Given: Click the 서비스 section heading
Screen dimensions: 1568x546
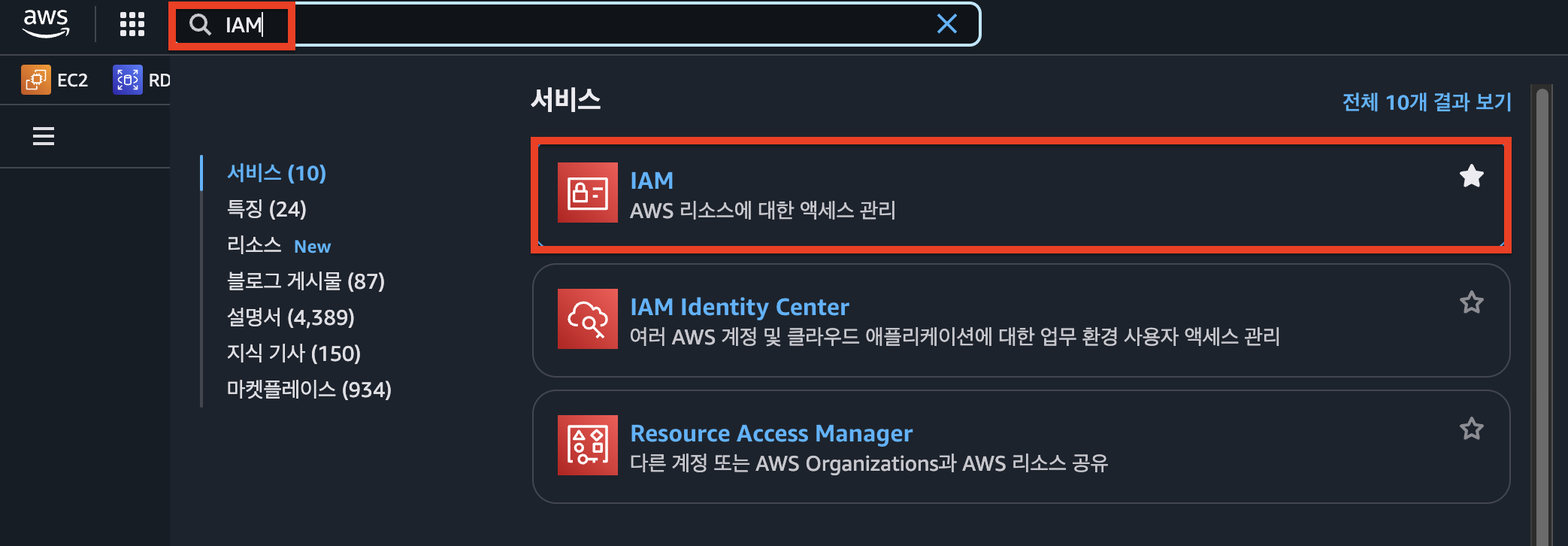Looking at the screenshot, I should [x=566, y=99].
